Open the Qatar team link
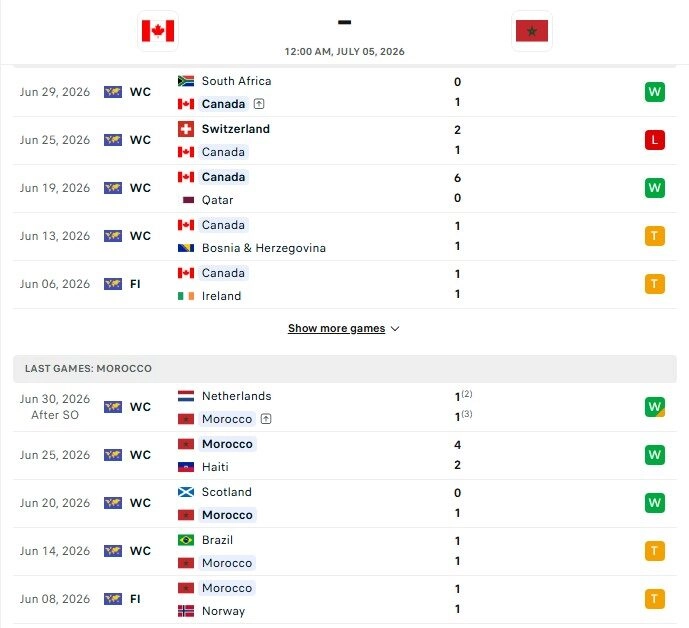The height and width of the screenshot is (628, 689). (217, 200)
